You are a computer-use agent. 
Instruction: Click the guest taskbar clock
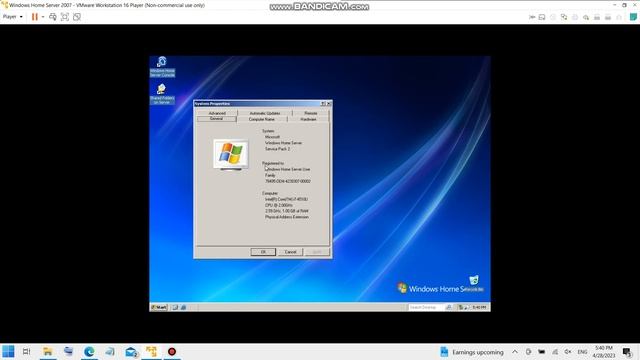point(479,307)
